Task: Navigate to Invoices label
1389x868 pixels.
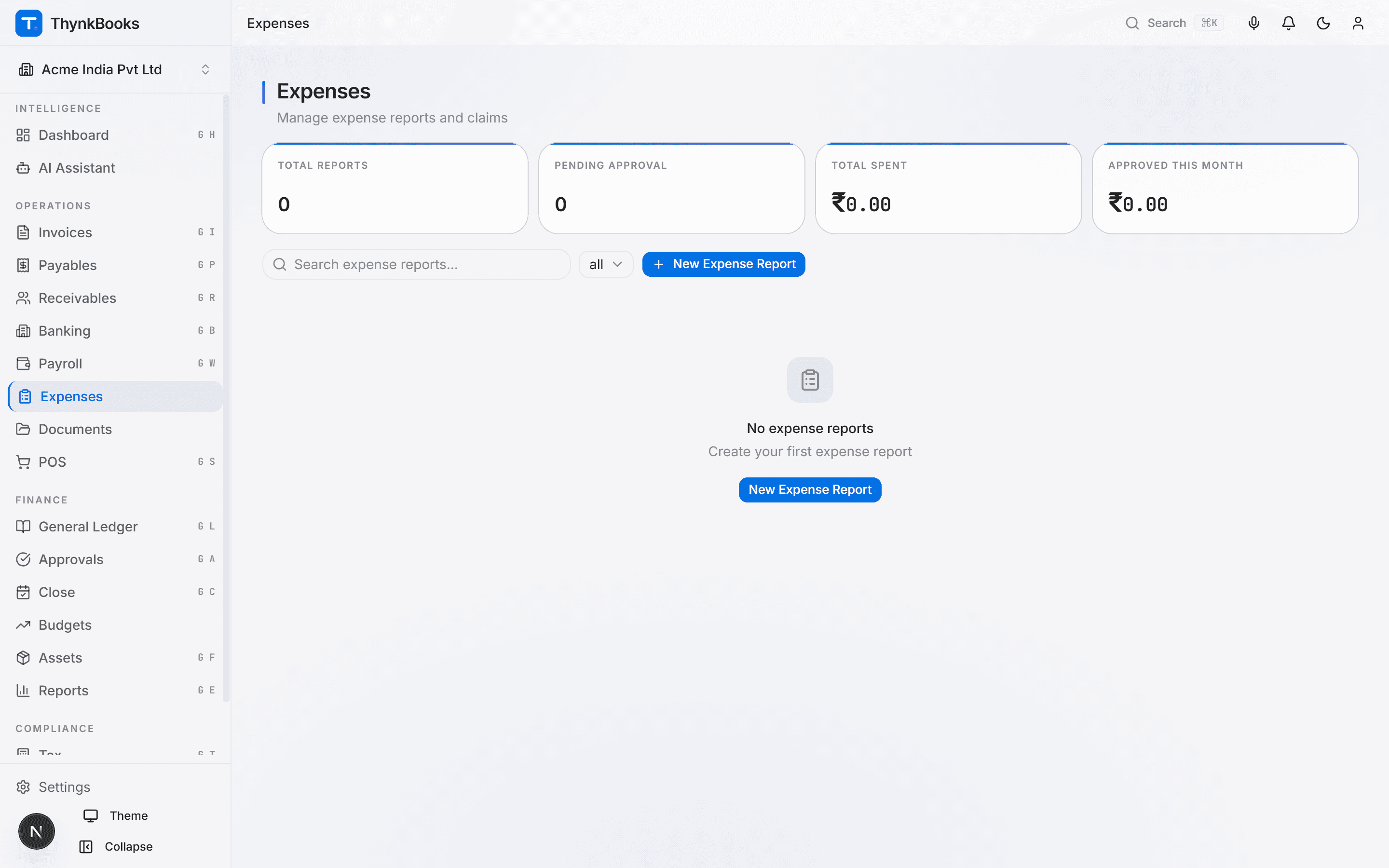Action: pos(66,232)
